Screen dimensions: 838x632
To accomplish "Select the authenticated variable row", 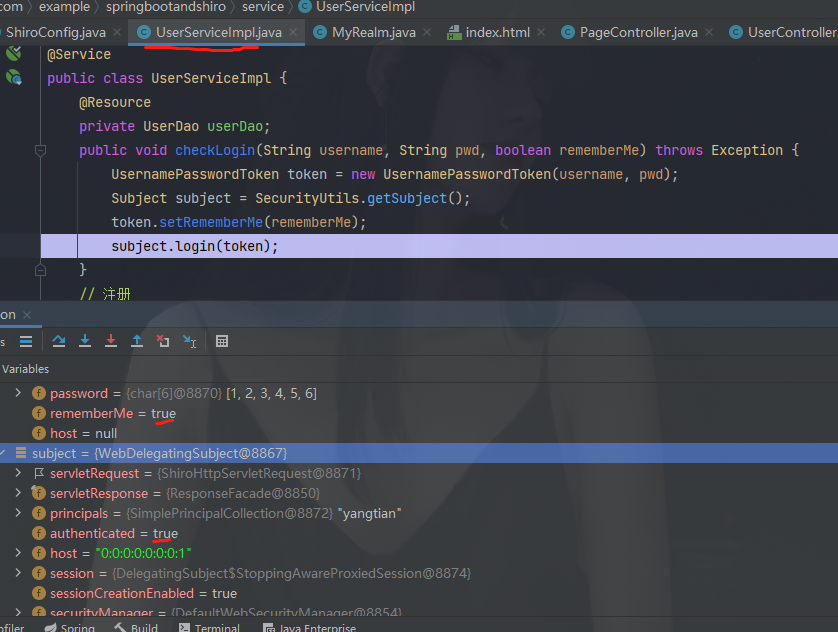I will coord(92,533).
